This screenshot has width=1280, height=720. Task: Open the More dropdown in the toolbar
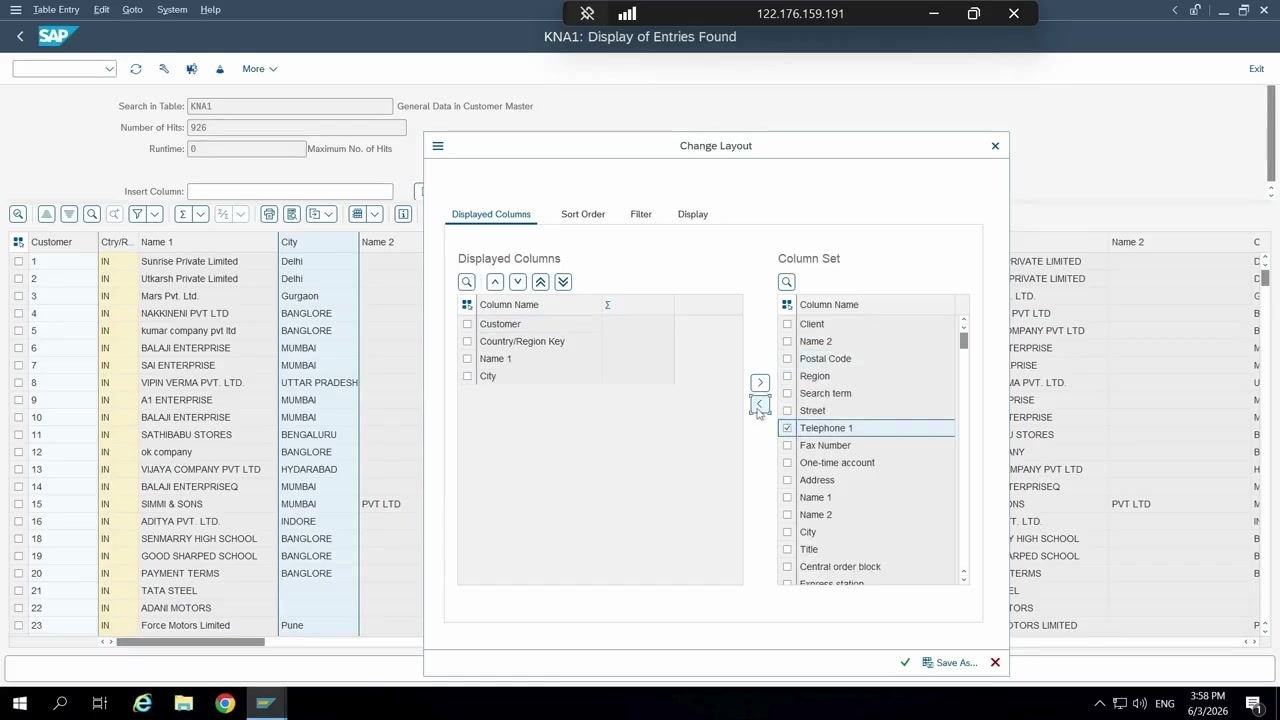pos(259,69)
